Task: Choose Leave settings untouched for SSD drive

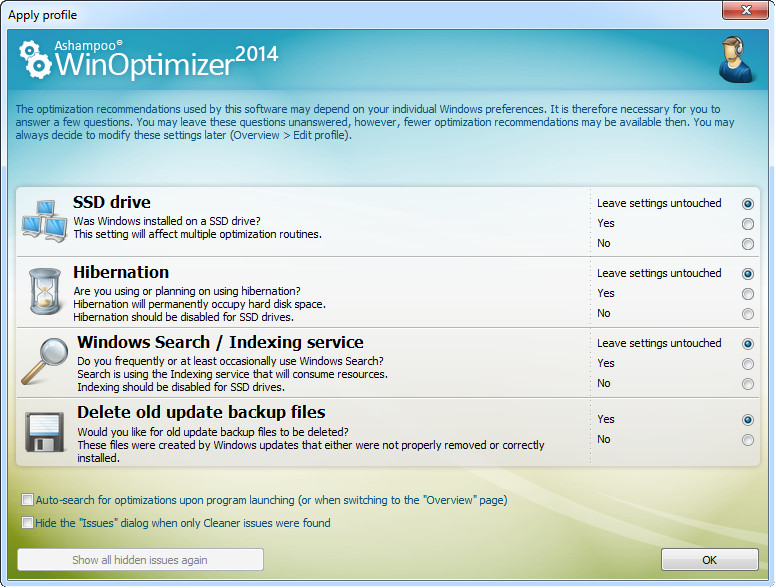Action: point(748,204)
